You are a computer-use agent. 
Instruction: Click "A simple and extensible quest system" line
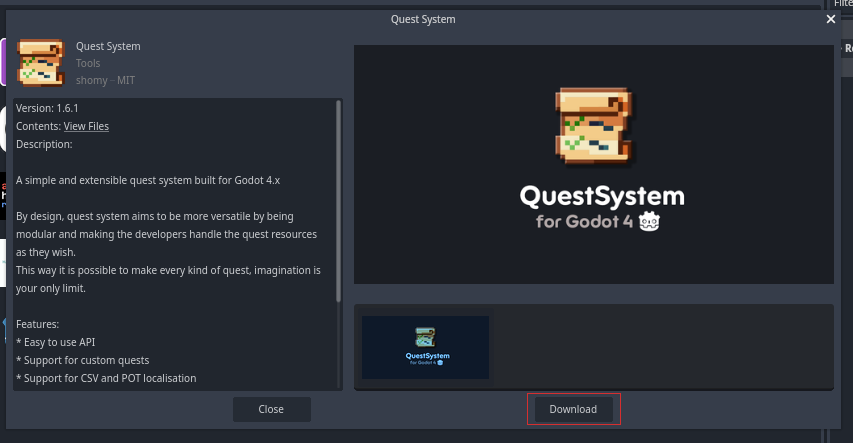pyautogui.click(x=148, y=180)
